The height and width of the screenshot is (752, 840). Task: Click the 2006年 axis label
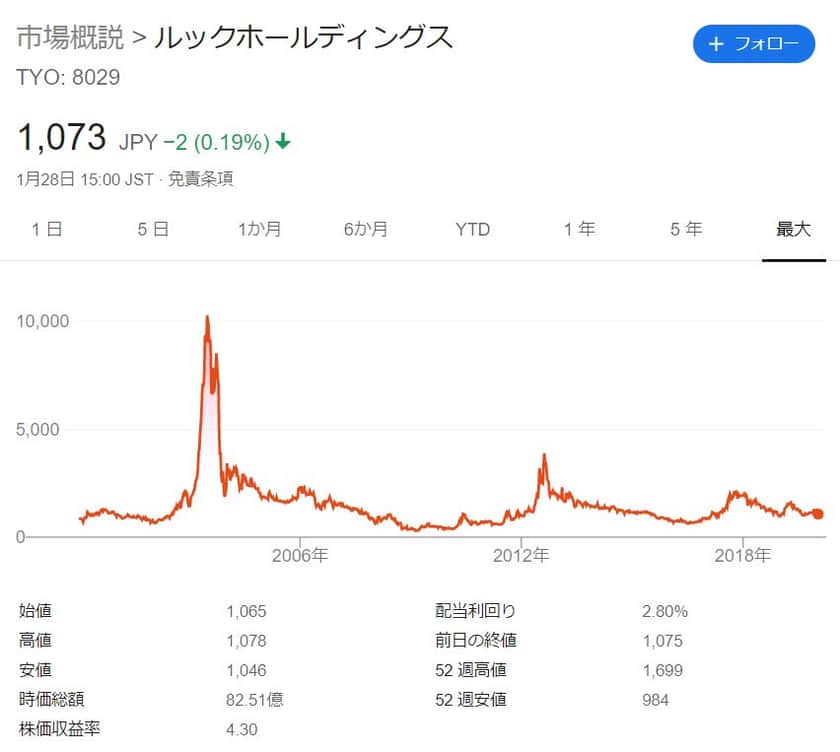300,556
